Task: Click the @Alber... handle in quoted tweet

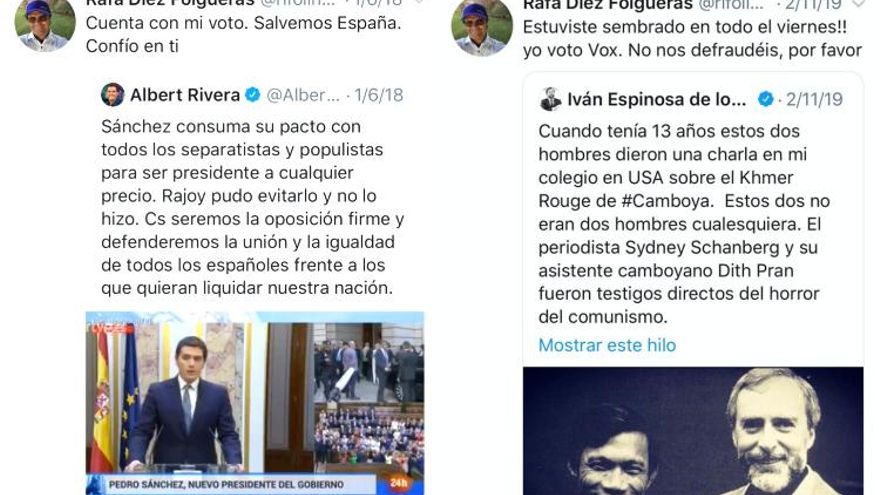Action: (303, 95)
